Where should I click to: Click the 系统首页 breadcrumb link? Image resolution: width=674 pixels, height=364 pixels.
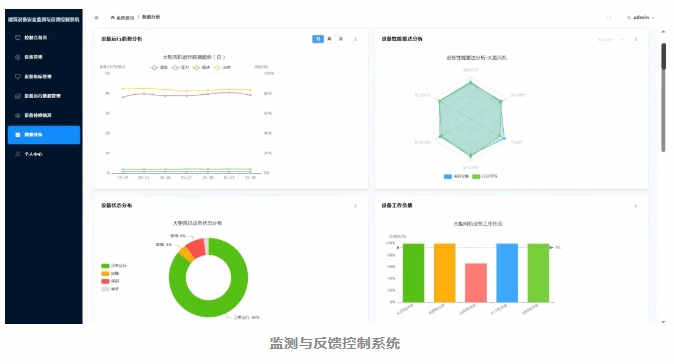[x=125, y=18]
